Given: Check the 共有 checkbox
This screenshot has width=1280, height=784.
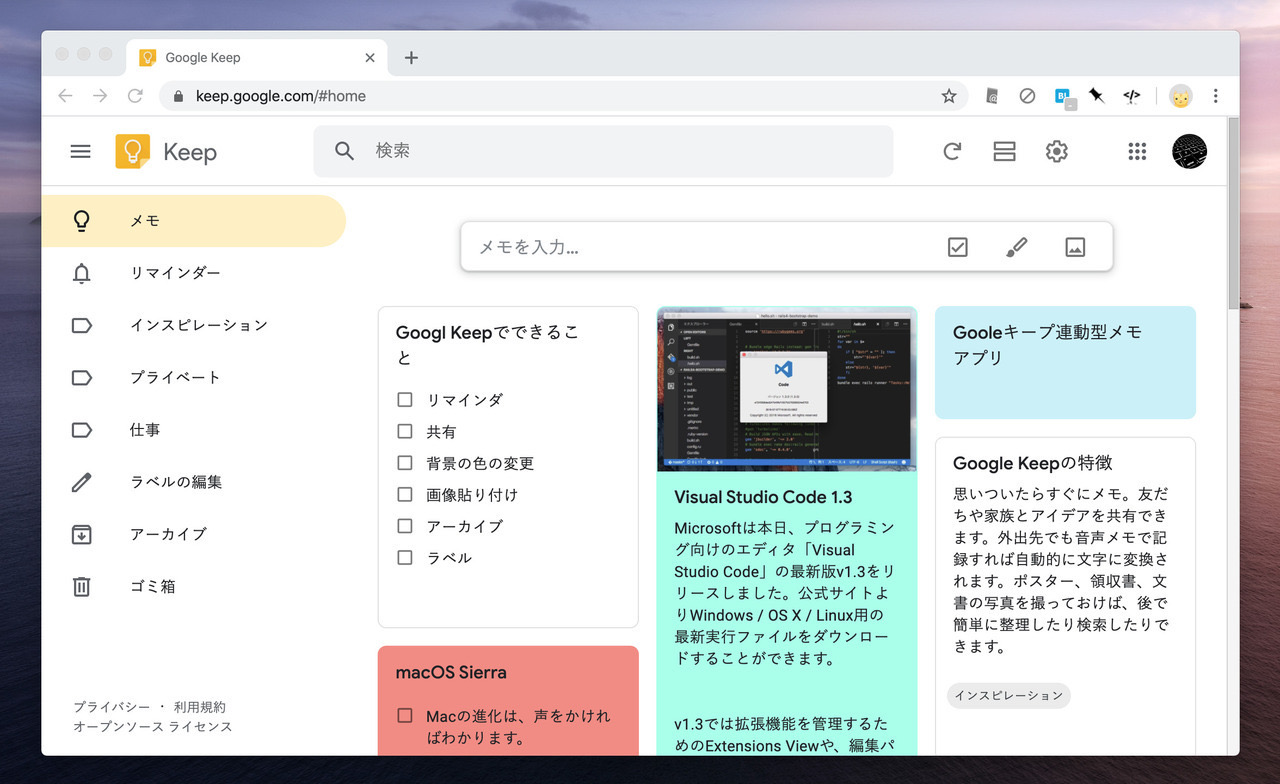Looking at the screenshot, I should click(405, 431).
